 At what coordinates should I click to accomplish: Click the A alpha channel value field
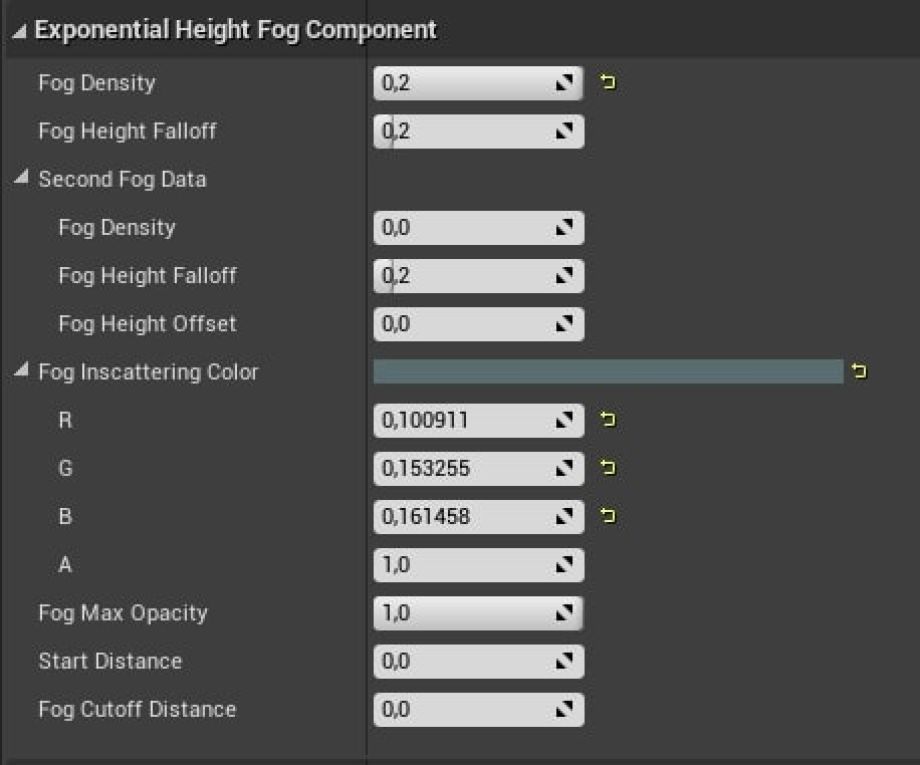tap(462, 565)
